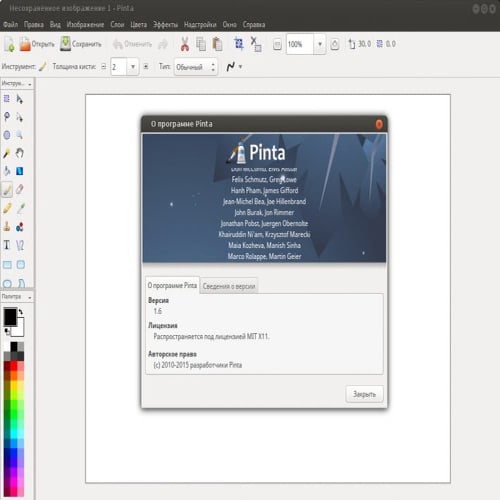Zoom in using toolbar icon
Screen dimensions: 500x500
pyautogui.click(x=335, y=44)
